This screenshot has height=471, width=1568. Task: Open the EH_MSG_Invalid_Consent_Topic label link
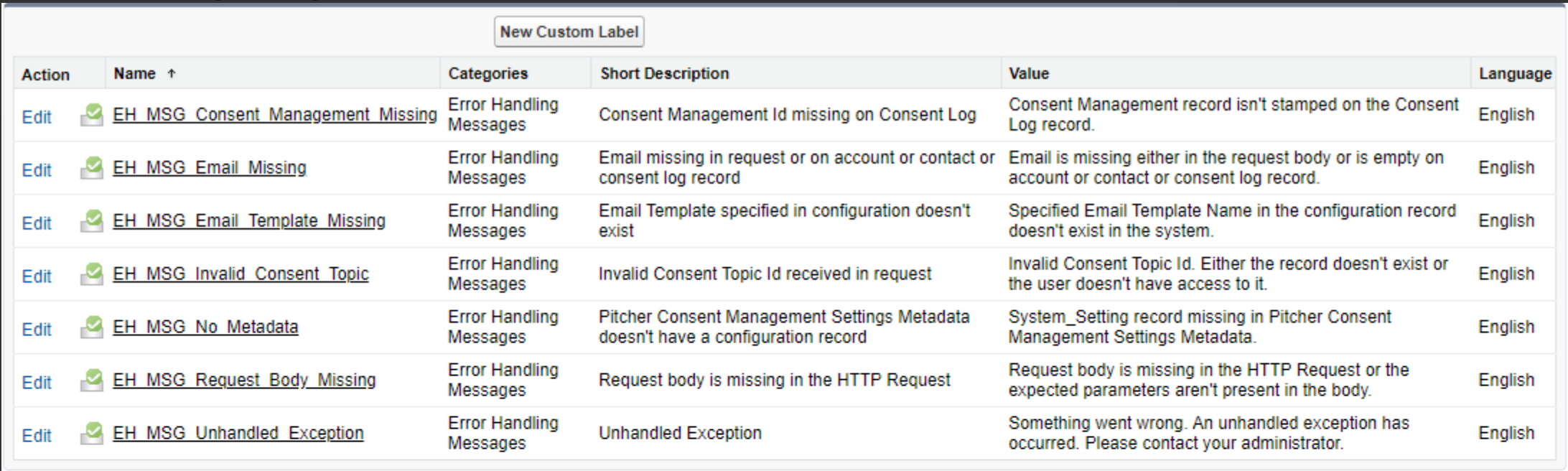[241, 274]
